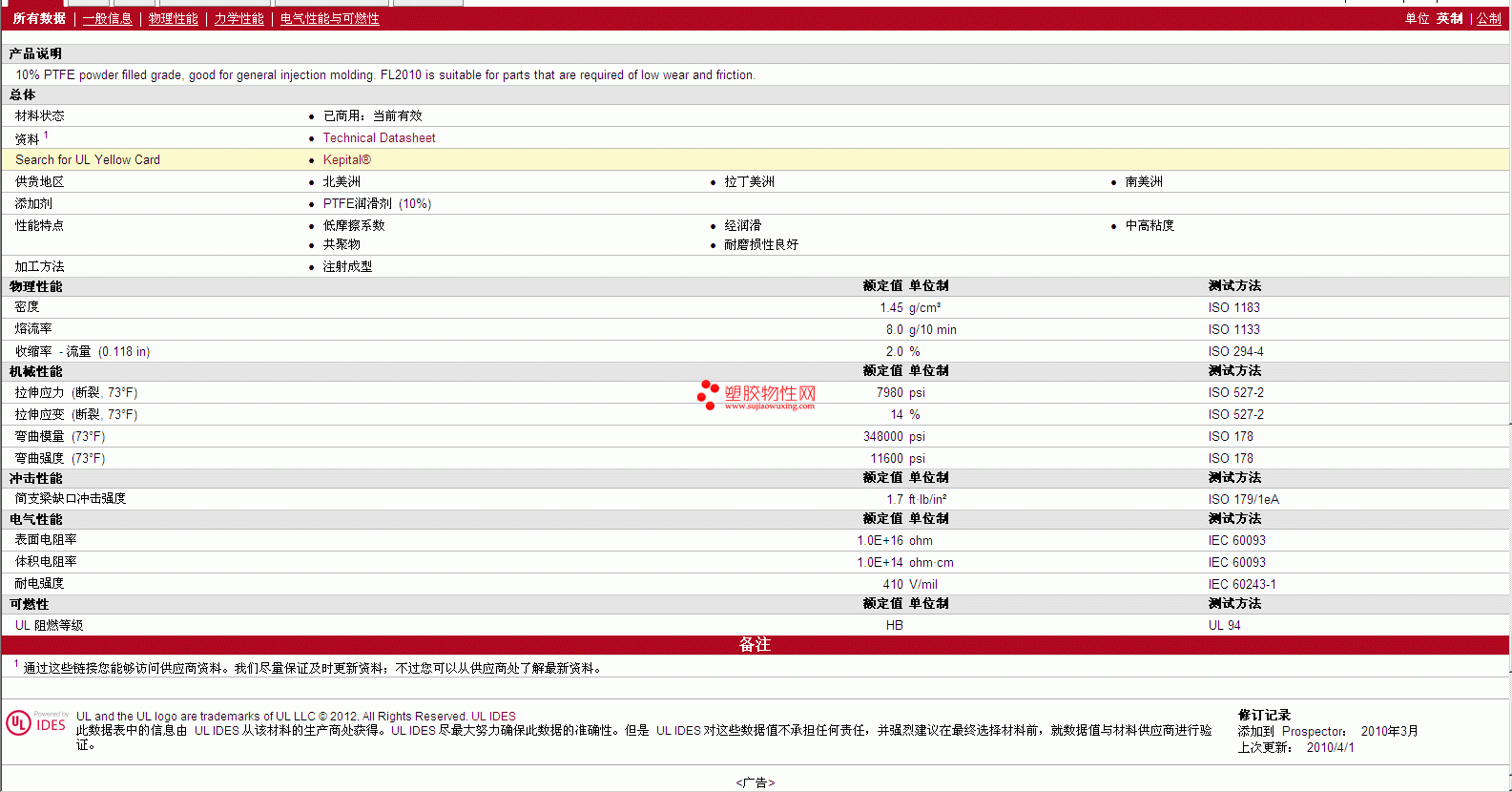Click the 收缩率 - 流量 value 2.0
Image resolution: width=1512 pixels, height=792 pixels.
pos(894,351)
